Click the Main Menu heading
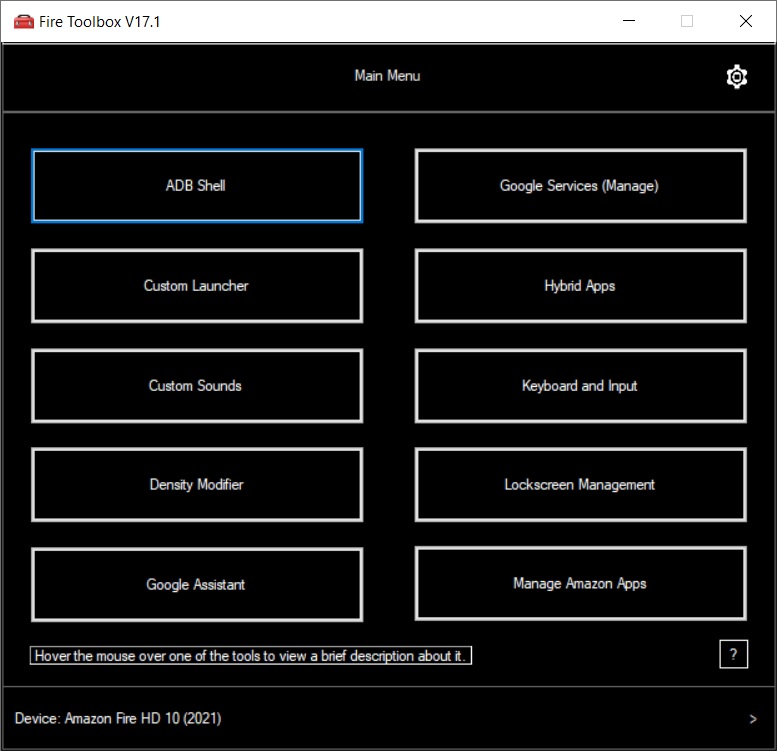The image size is (777, 751). (x=387, y=76)
